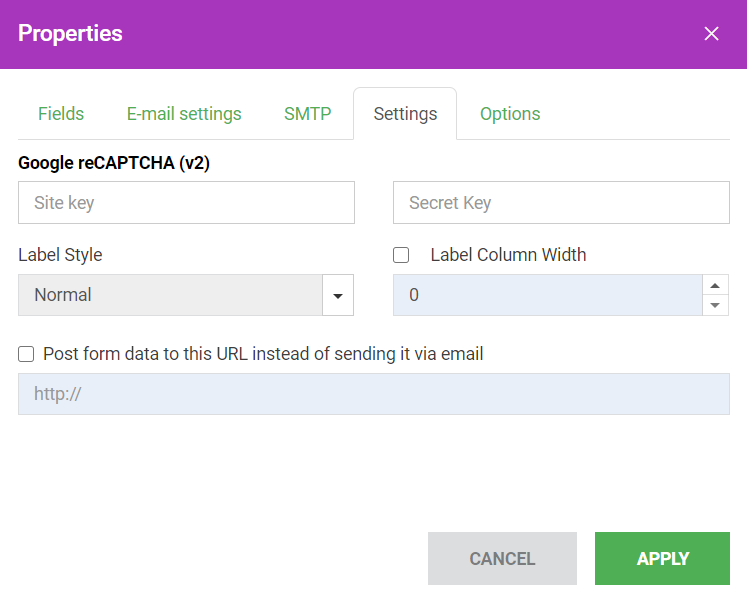Focus the Secret Key input field
The image size is (747, 602).
(x=561, y=202)
